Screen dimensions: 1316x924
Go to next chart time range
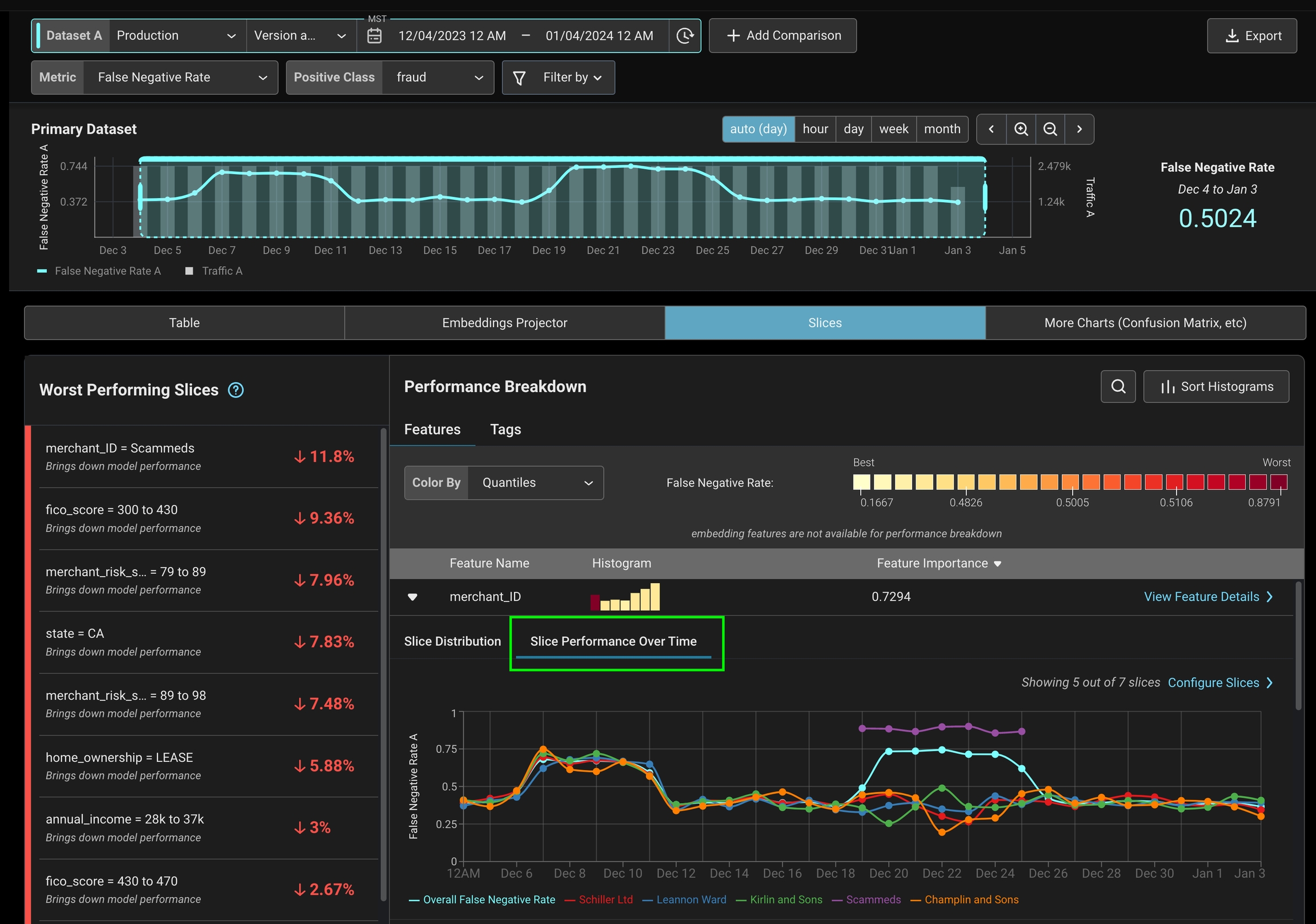tap(1080, 129)
